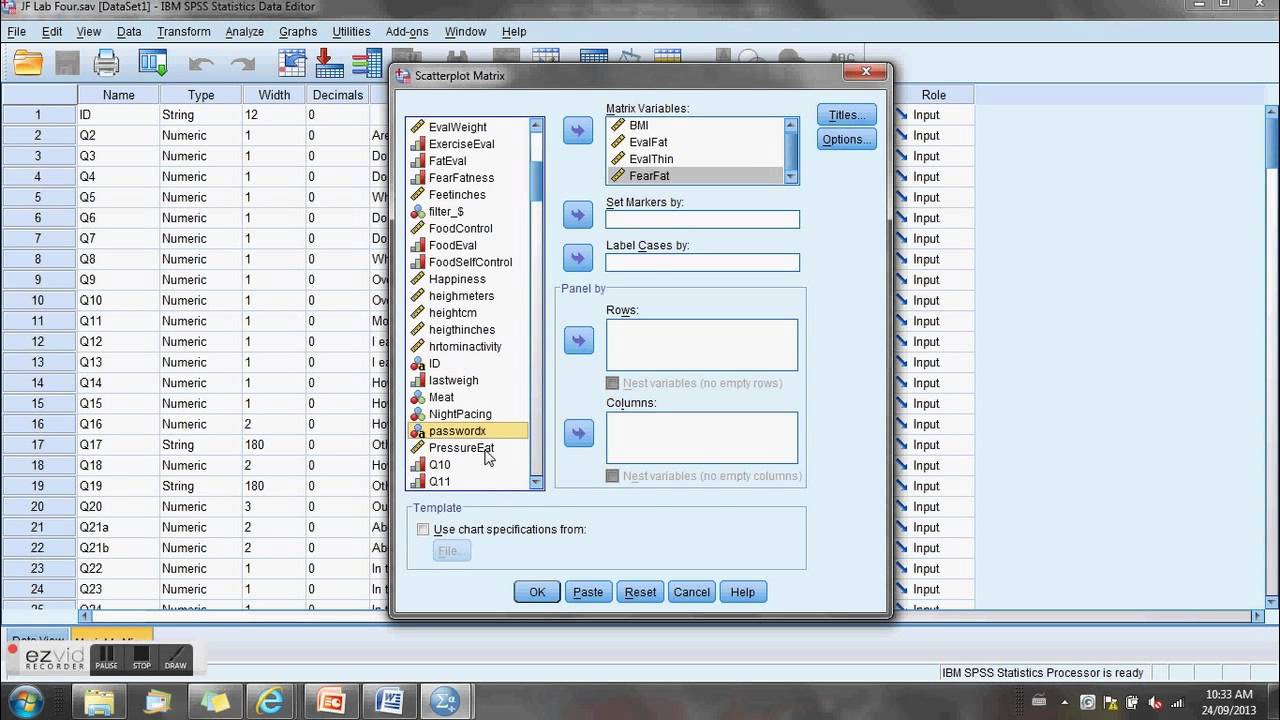This screenshot has height=720, width=1280.
Task: Click arrow button beside Panel Columns box
Action: coord(578,433)
